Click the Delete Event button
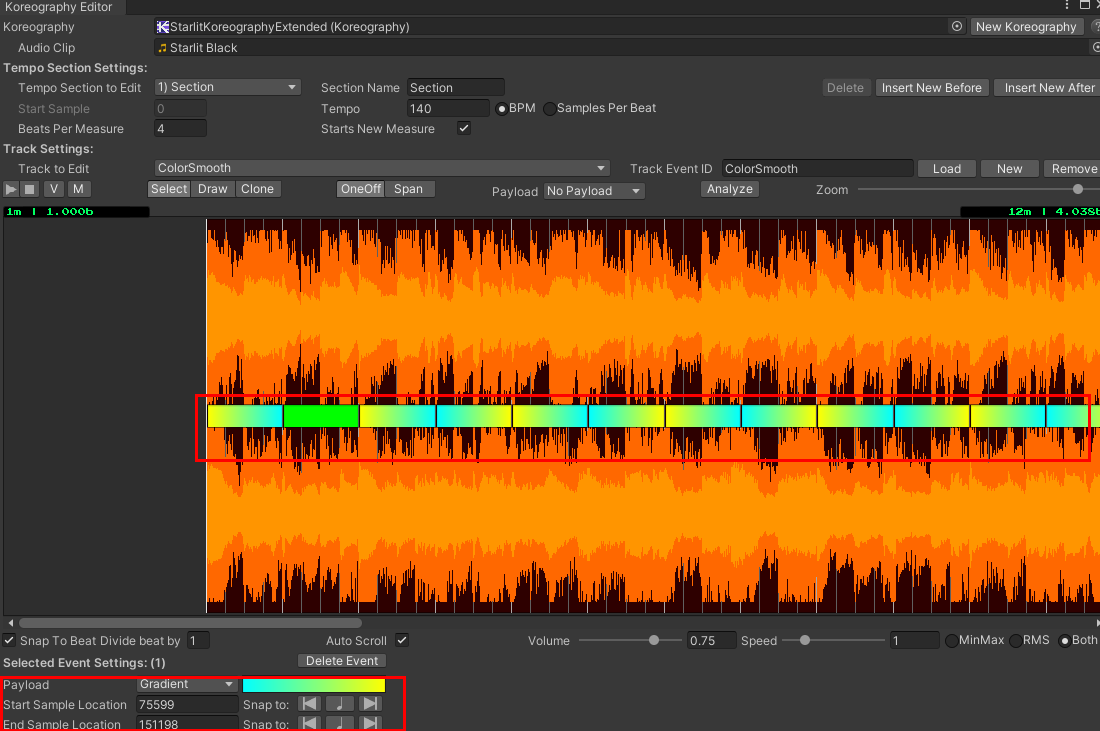The image size is (1100, 731). click(x=342, y=661)
